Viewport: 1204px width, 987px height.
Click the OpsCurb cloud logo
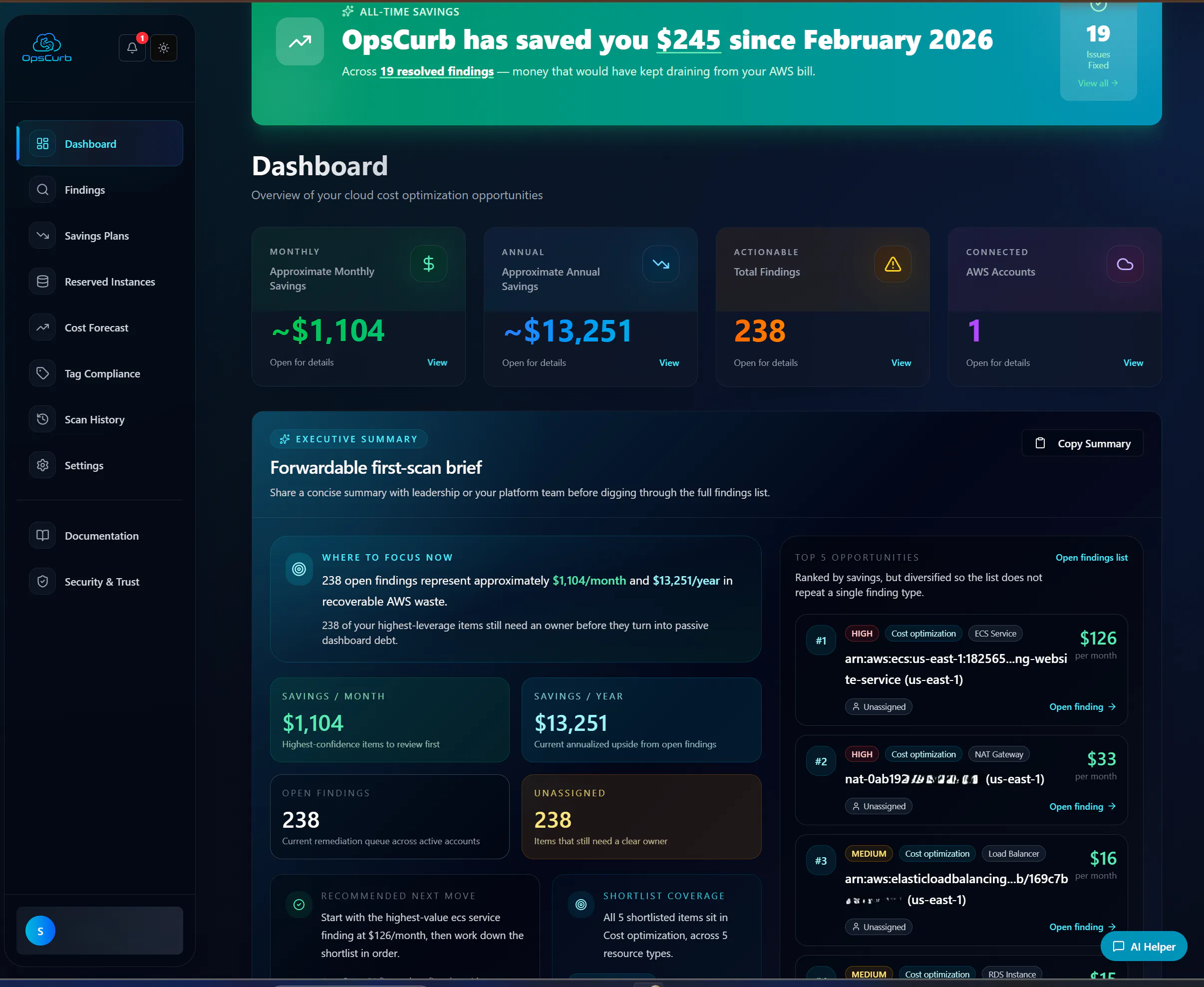[46, 48]
